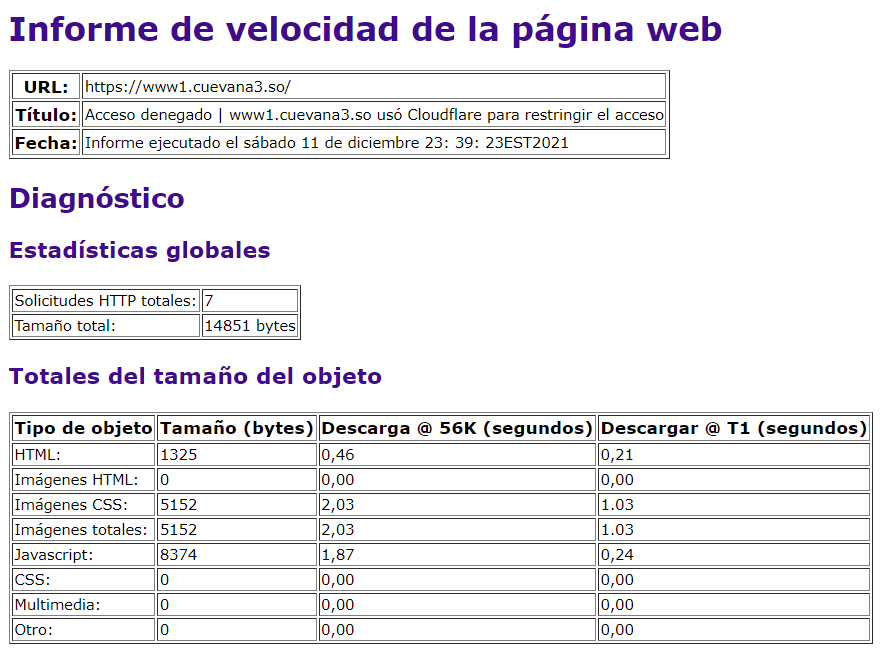The height and width of the screenshot is (671, 890).
Task: Select the cuevana3 URL text in the table
Action: 187,87
